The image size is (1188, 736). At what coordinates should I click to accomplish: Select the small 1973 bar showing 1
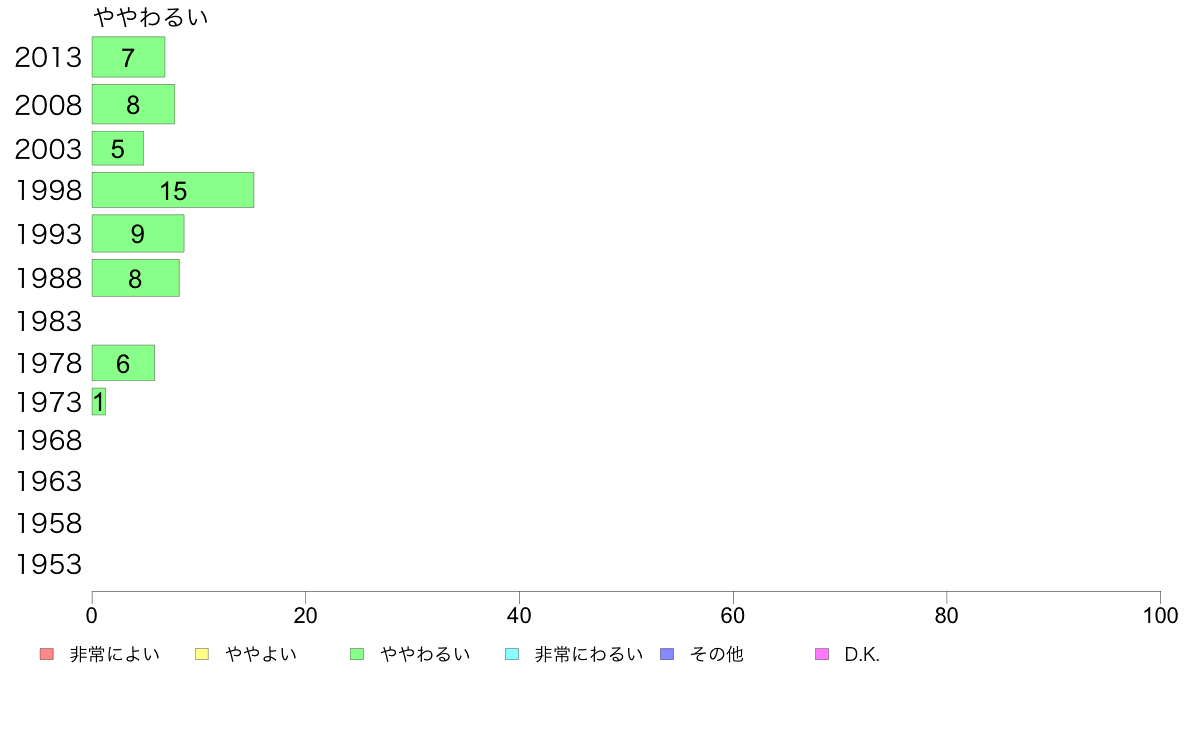tap(98, 402)
